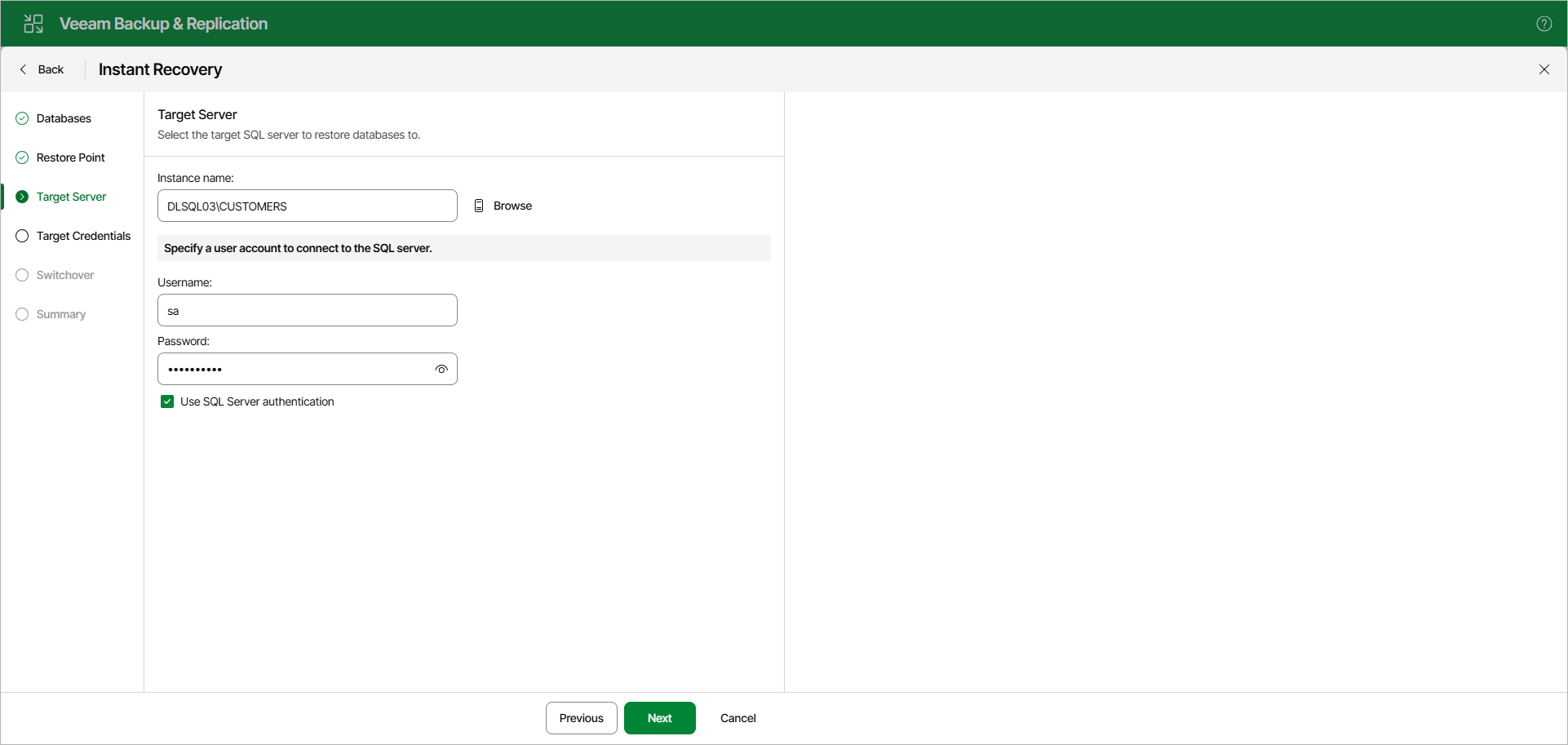
Task: Toggle Use SQL Server authentication checkbox
Action: [167, 401]
